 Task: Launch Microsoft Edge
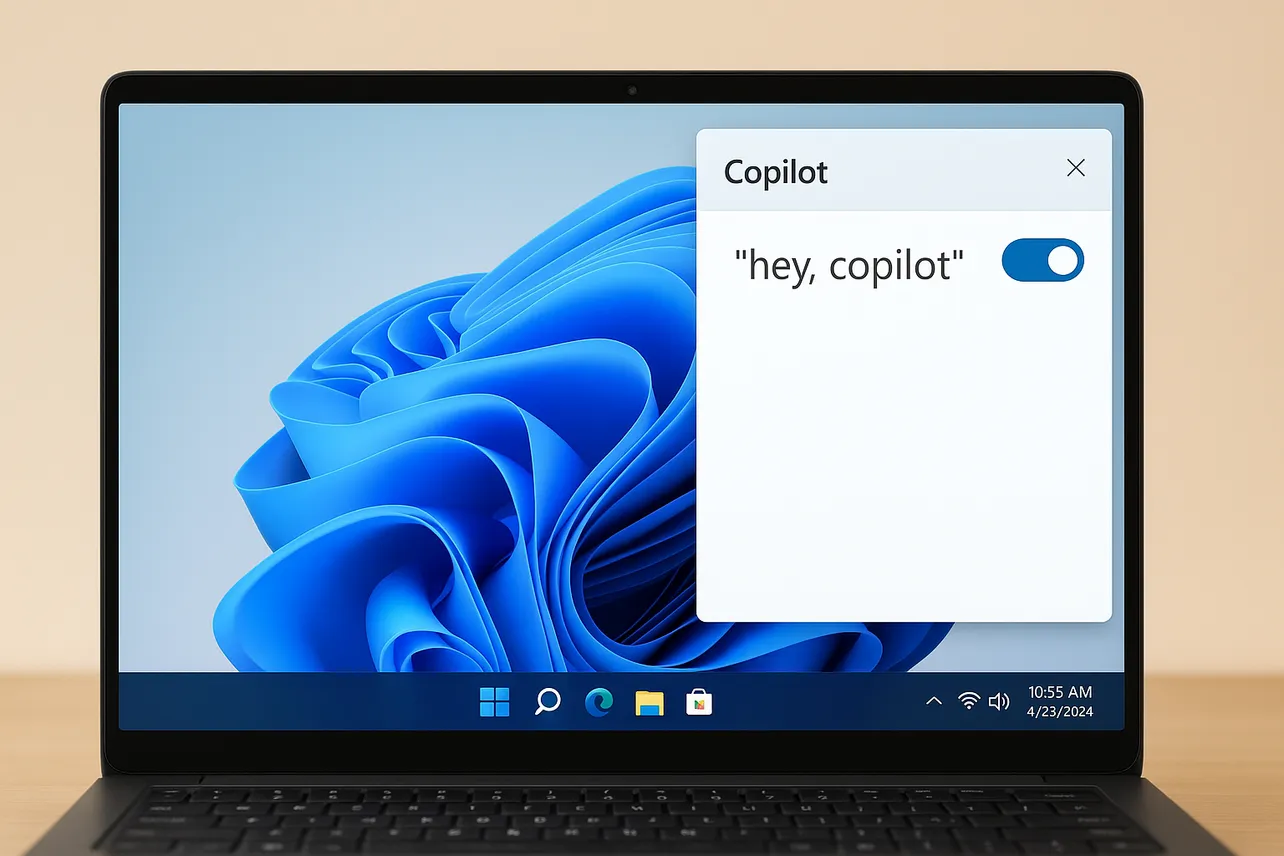click(598, 702)
